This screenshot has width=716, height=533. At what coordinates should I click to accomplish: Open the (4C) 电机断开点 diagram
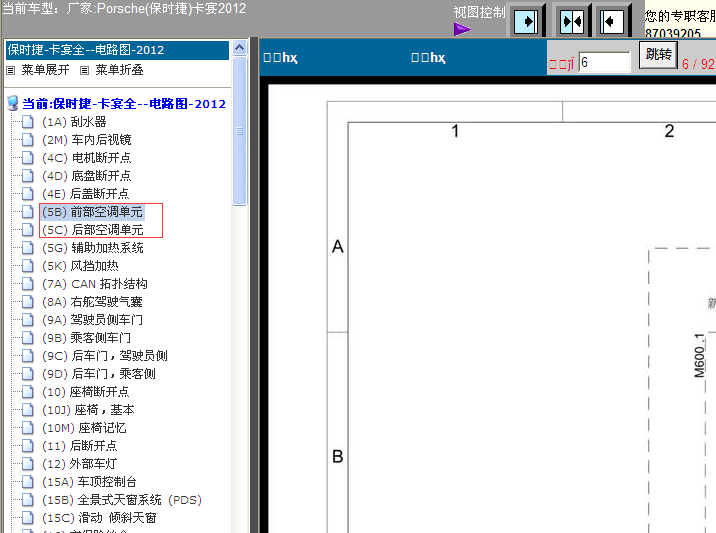pos(86,158)
